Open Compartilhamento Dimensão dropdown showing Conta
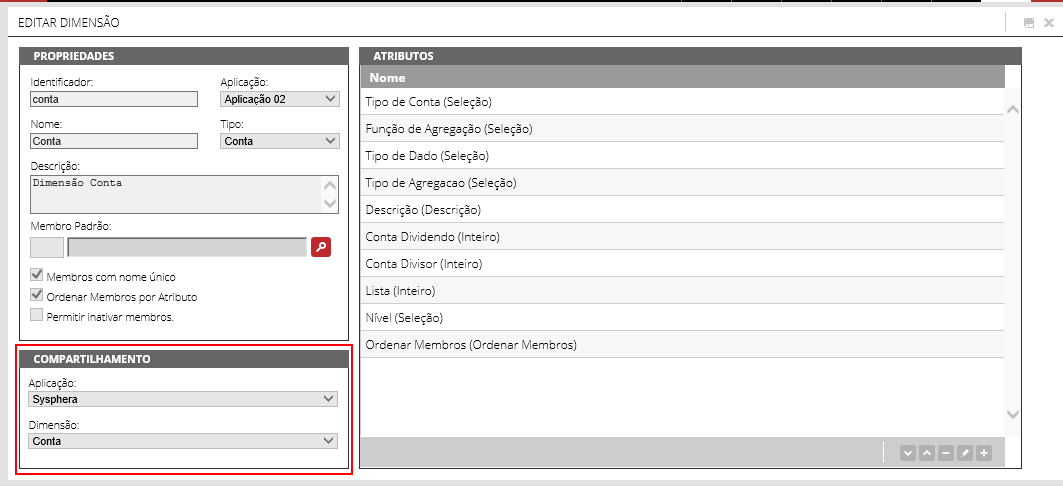The height and width of the screenshot is (486, 1063). point(183,441)
